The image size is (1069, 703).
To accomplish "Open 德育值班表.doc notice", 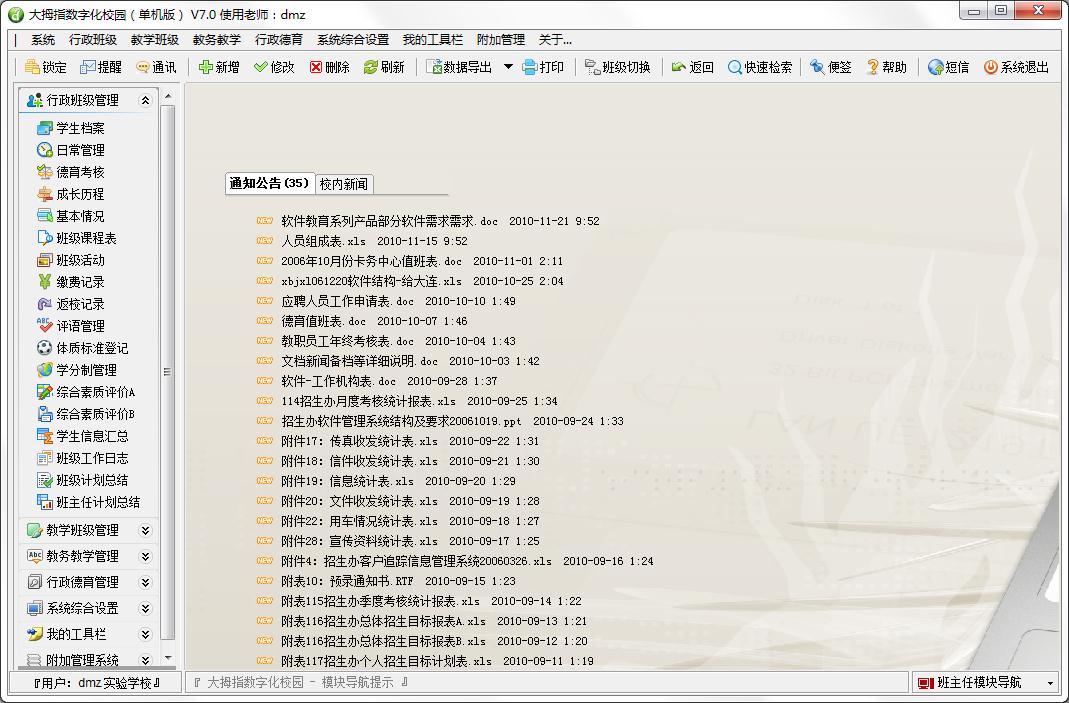I will point(323,320).
